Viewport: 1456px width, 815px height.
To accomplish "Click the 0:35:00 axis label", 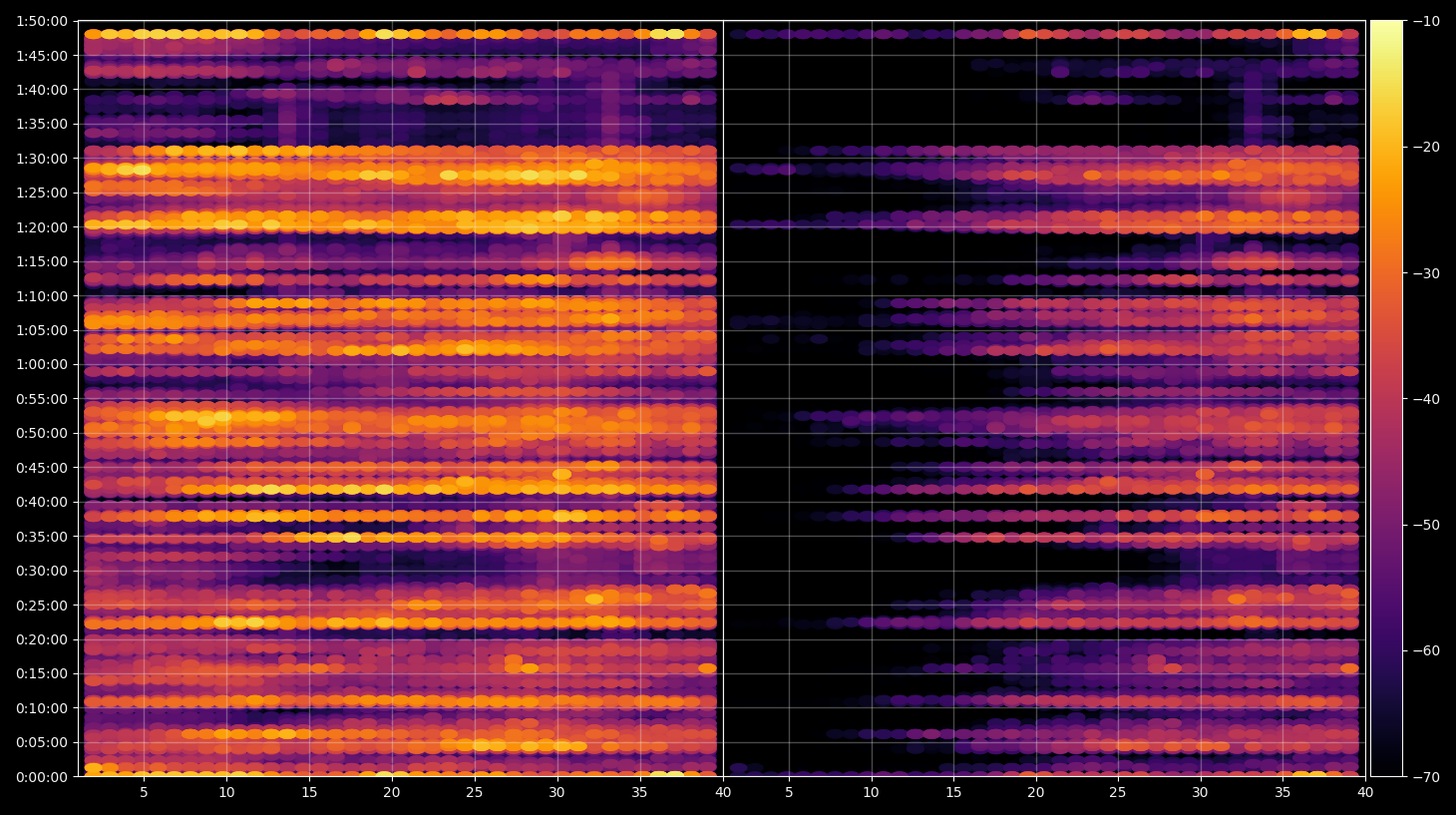I will (42, 537).
